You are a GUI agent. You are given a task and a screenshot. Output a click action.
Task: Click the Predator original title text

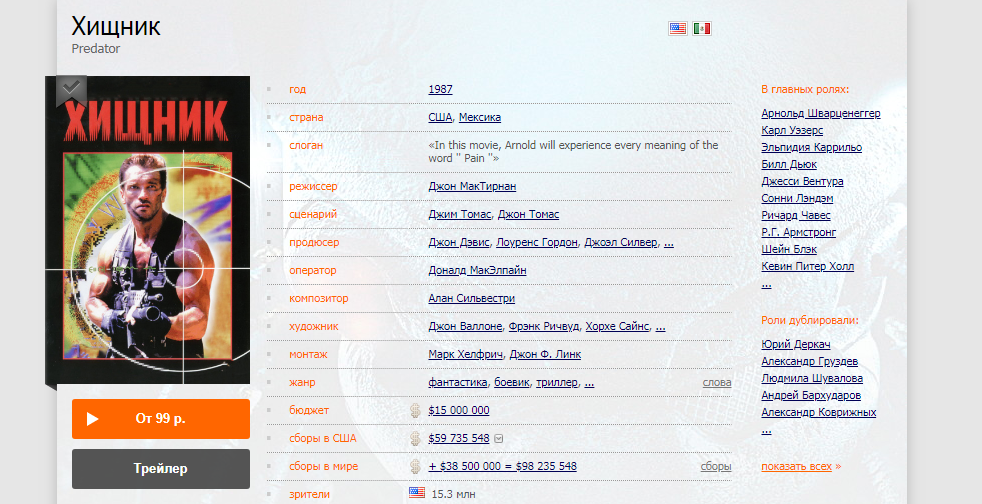click(96, 49)
